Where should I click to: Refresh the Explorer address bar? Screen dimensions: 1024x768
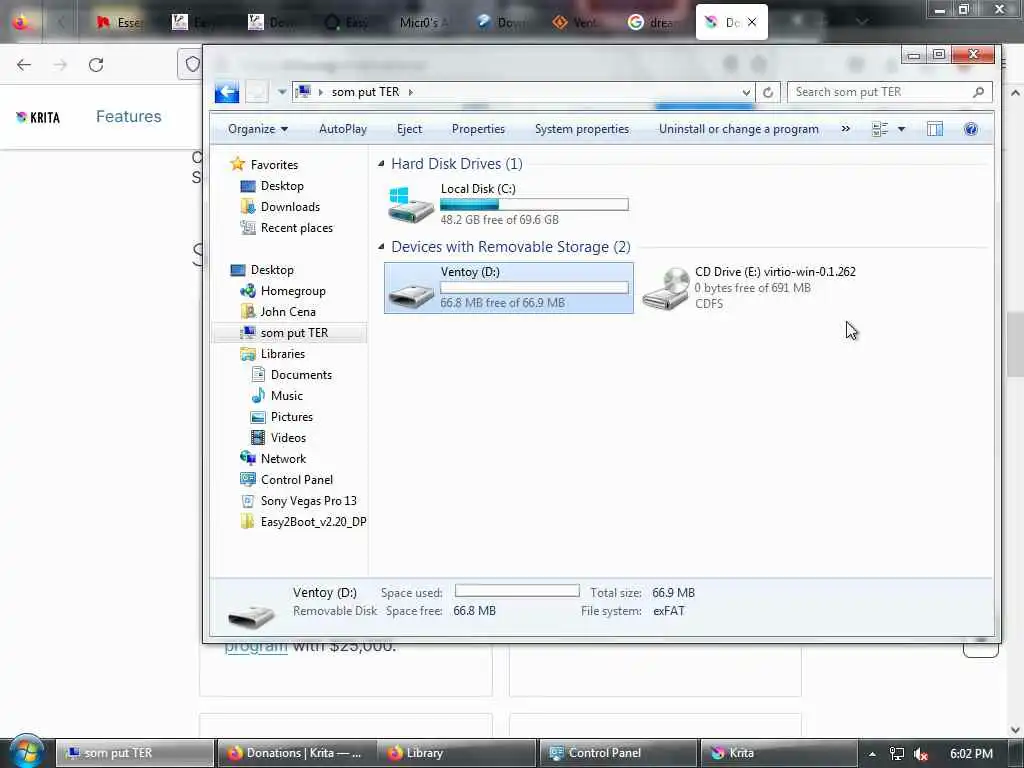click(x=768, y=92)
